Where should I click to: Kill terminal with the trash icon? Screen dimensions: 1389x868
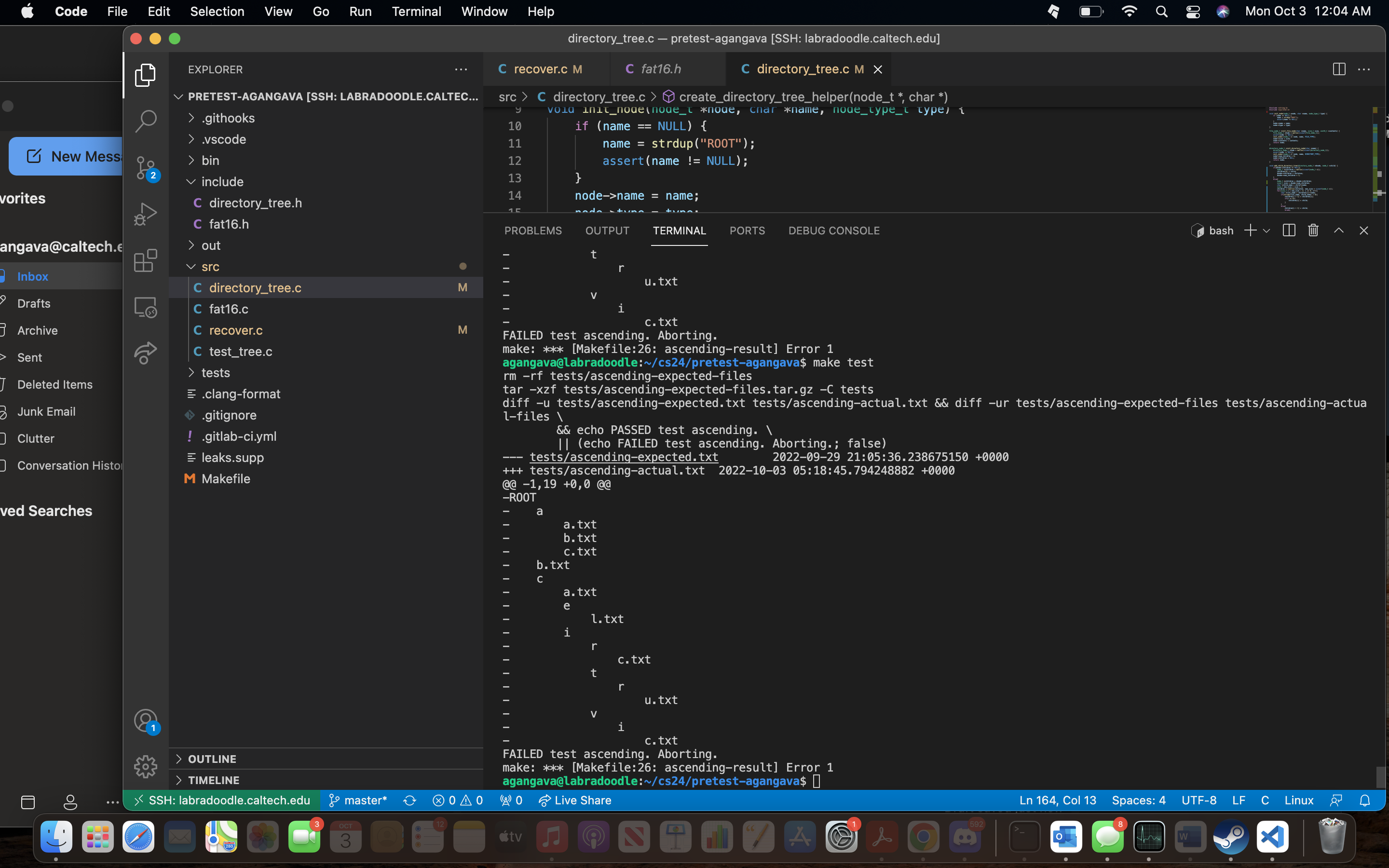point(1313,230)
